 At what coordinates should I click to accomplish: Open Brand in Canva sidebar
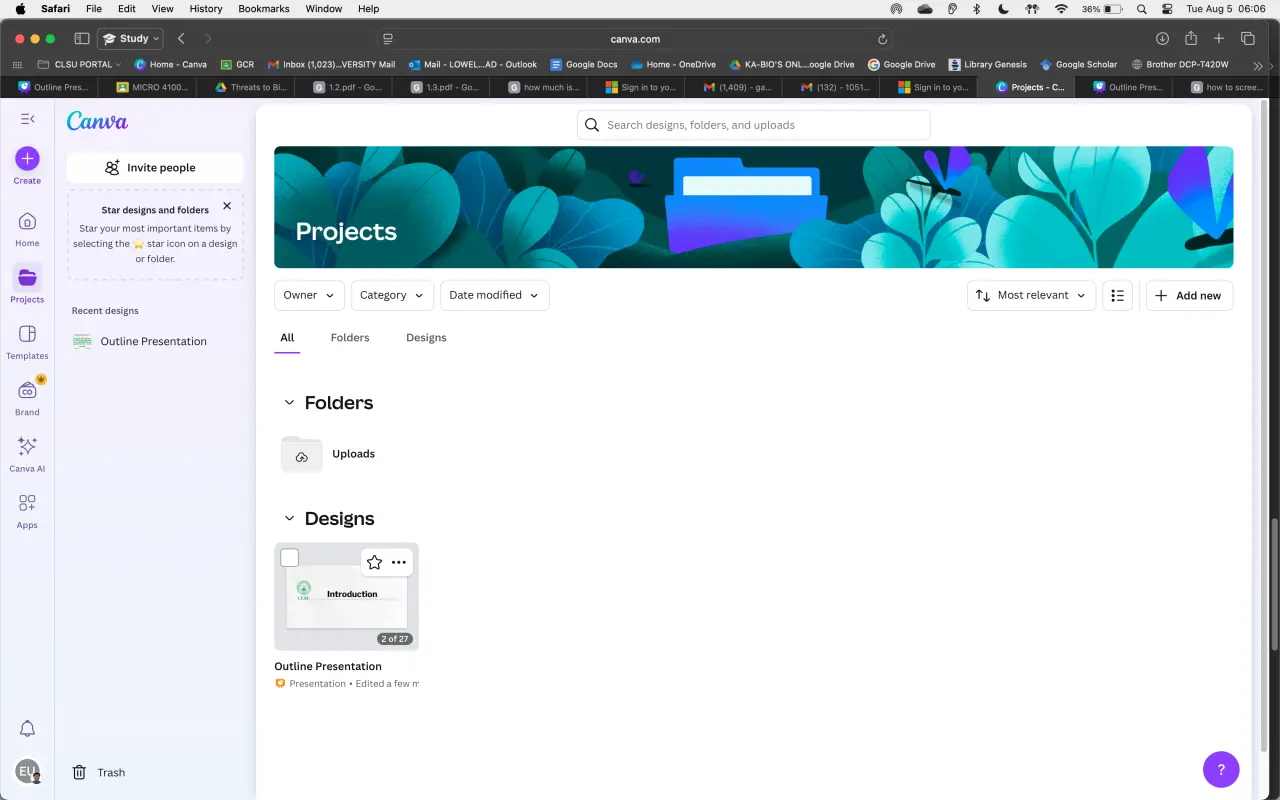pyautogui.click(x=27, y=398)
